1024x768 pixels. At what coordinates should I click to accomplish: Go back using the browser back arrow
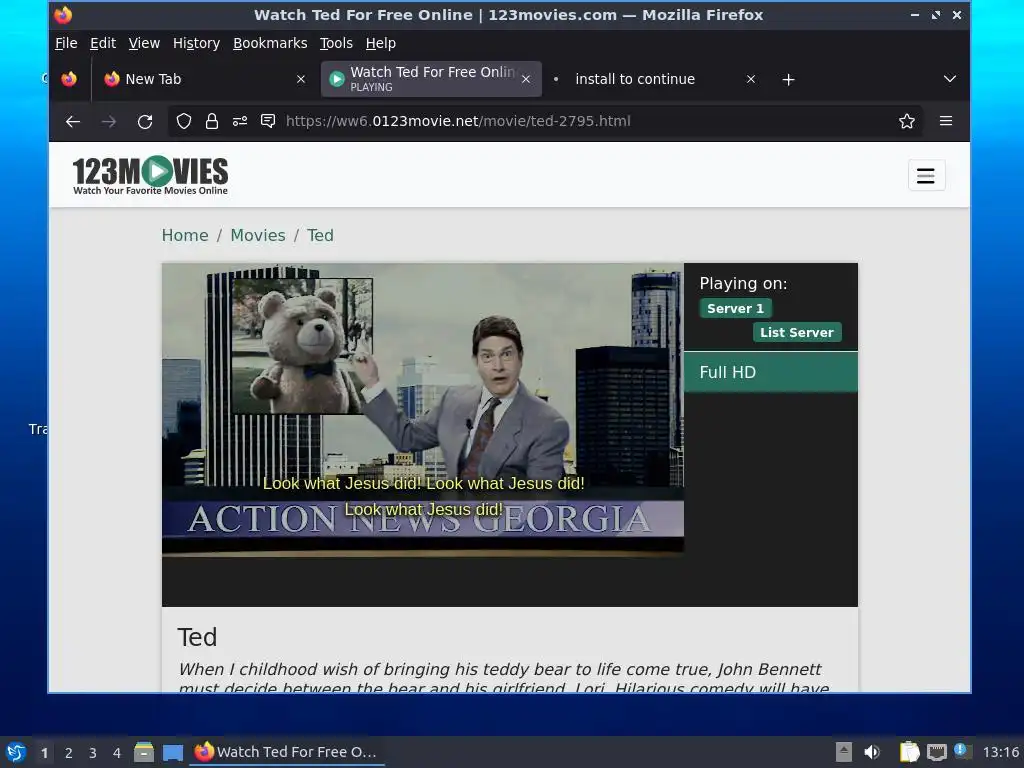coord(73,121)
